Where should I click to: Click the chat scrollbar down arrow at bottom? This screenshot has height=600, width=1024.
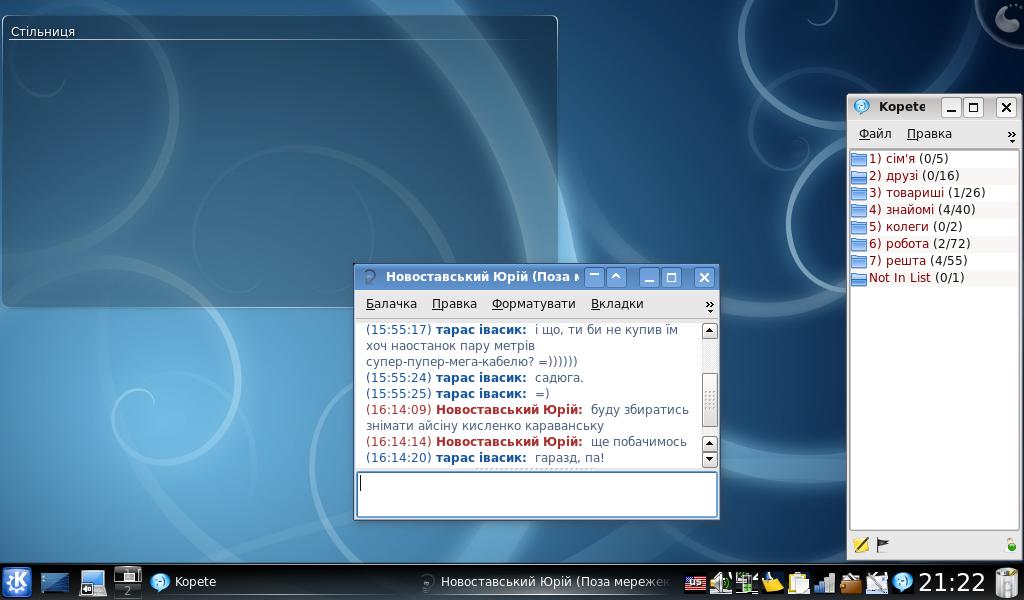click(x=709, y=460)
